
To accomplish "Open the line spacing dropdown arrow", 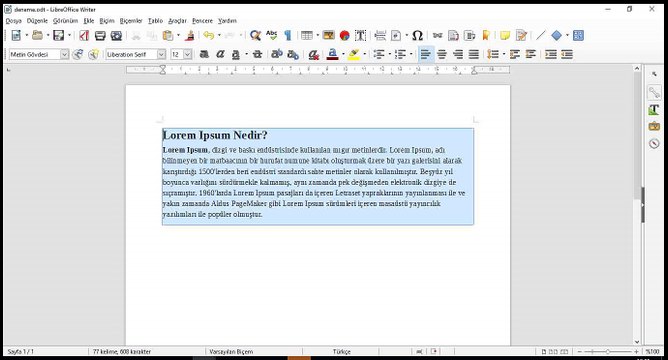I will 504,54.
